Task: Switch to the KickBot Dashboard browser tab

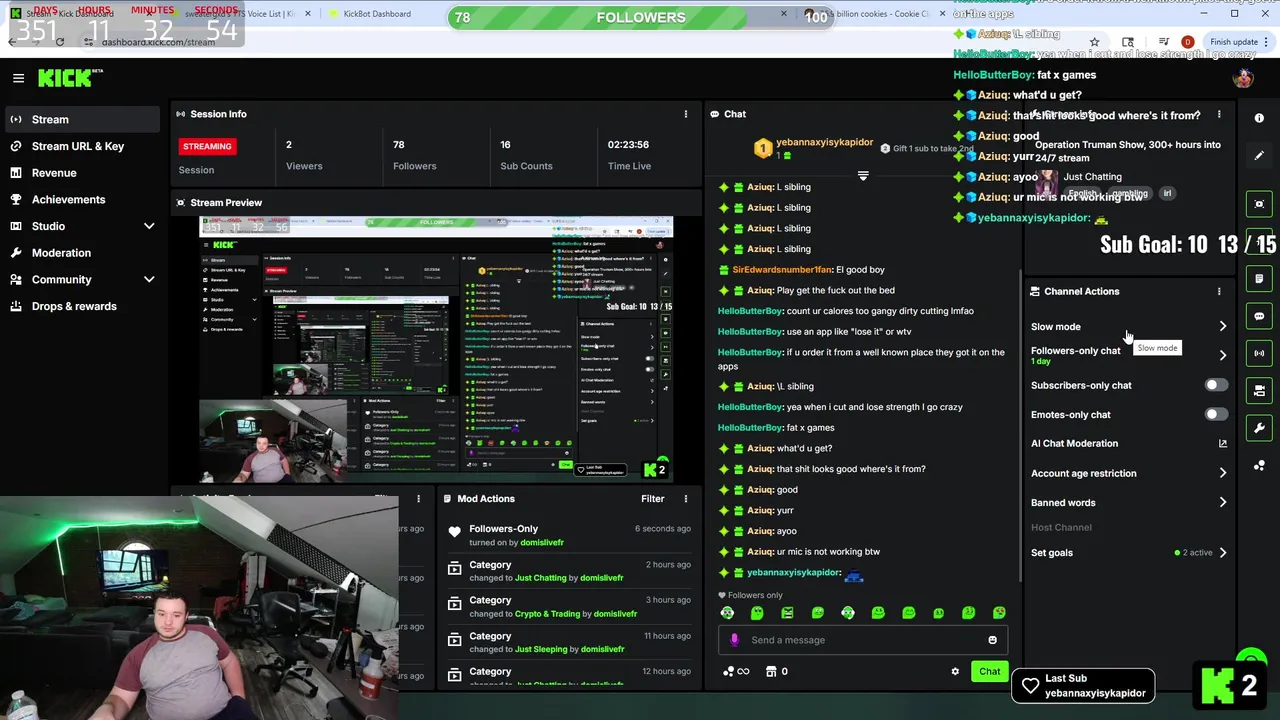Action: [376, 14]
